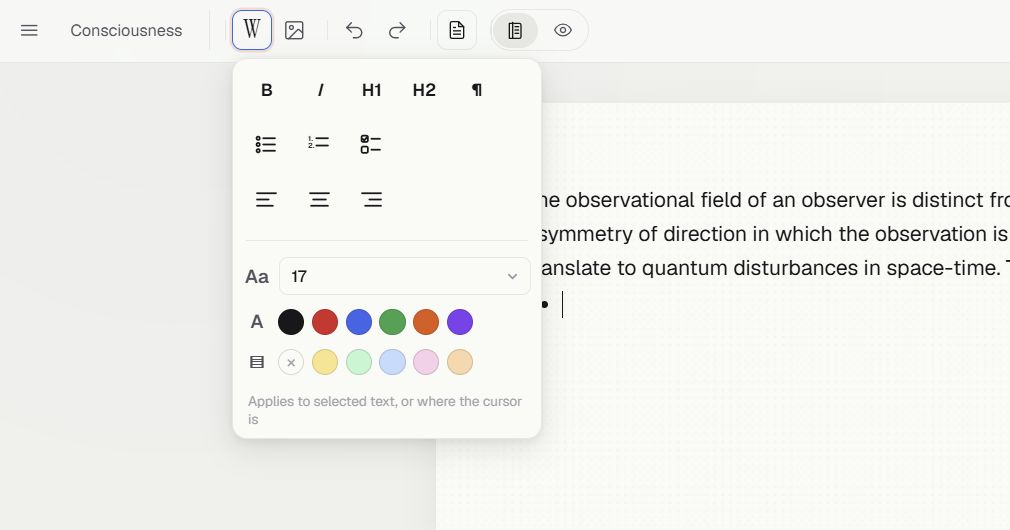
Task: Insert a bulleted list
Action: [x=266, y=144]
